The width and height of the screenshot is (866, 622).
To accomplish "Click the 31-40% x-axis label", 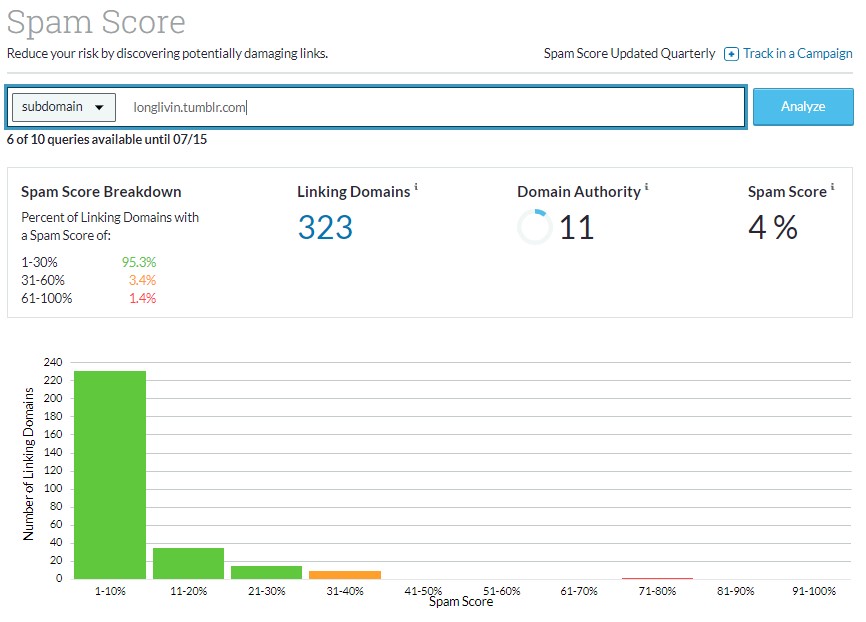I will (345, 591).
